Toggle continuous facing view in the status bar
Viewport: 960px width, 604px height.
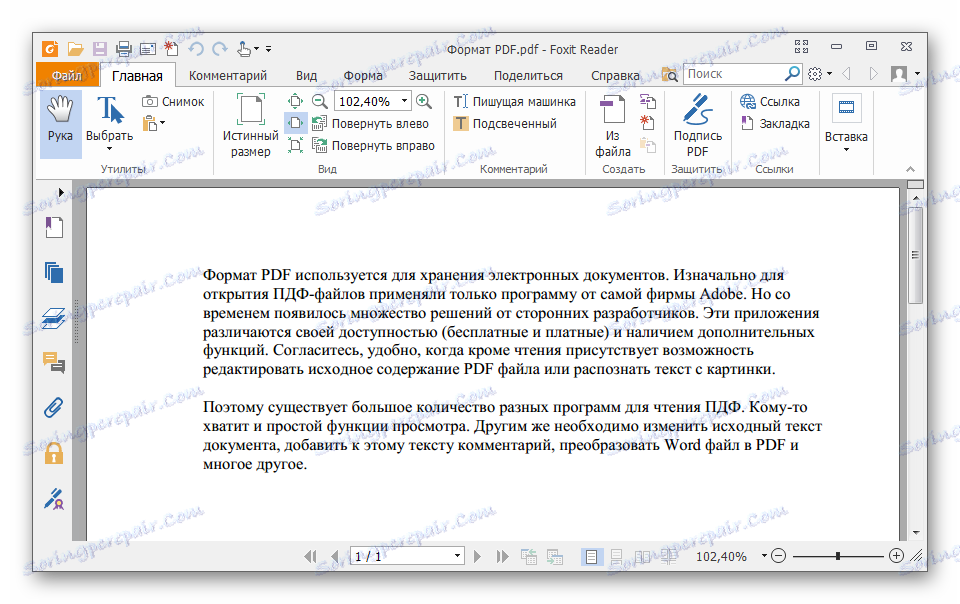[669, 556]
